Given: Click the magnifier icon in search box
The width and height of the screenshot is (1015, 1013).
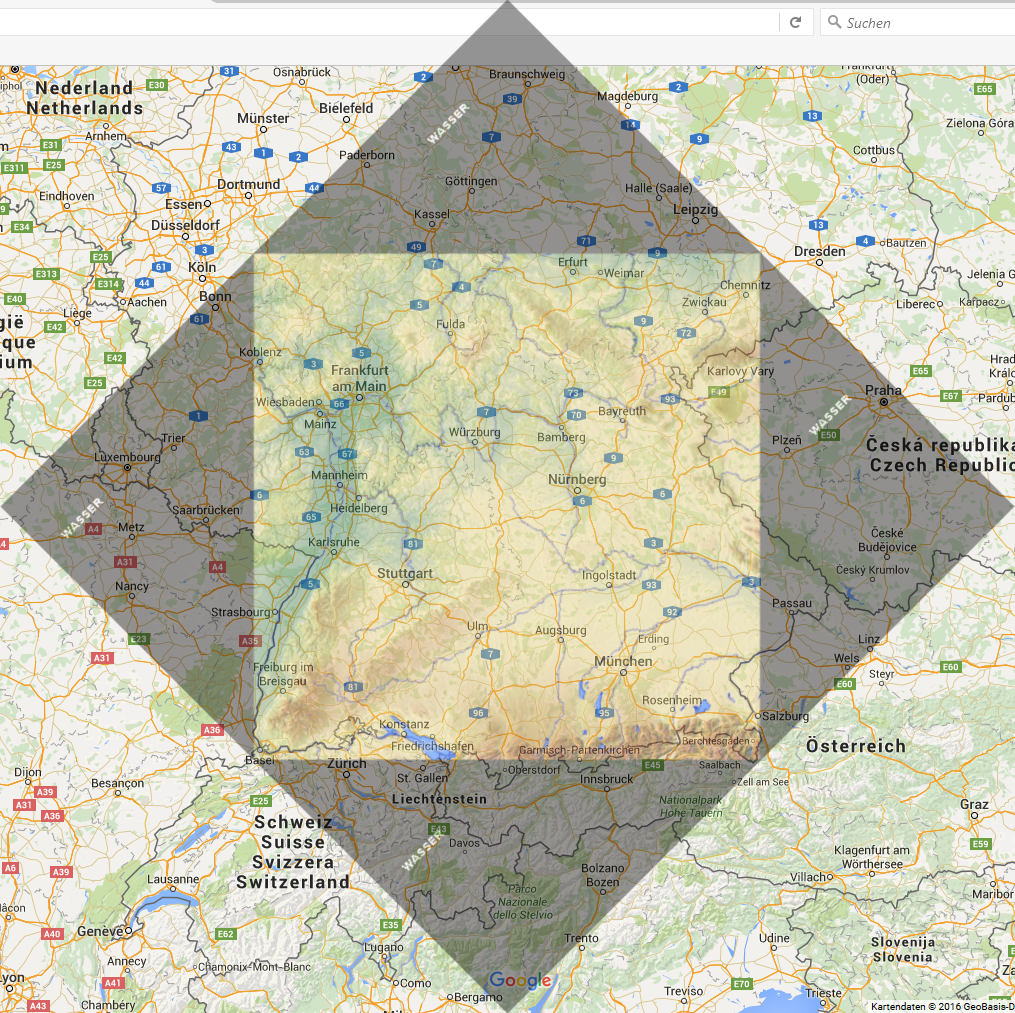Looking at the screenshot, I should [x=833, y=22].
